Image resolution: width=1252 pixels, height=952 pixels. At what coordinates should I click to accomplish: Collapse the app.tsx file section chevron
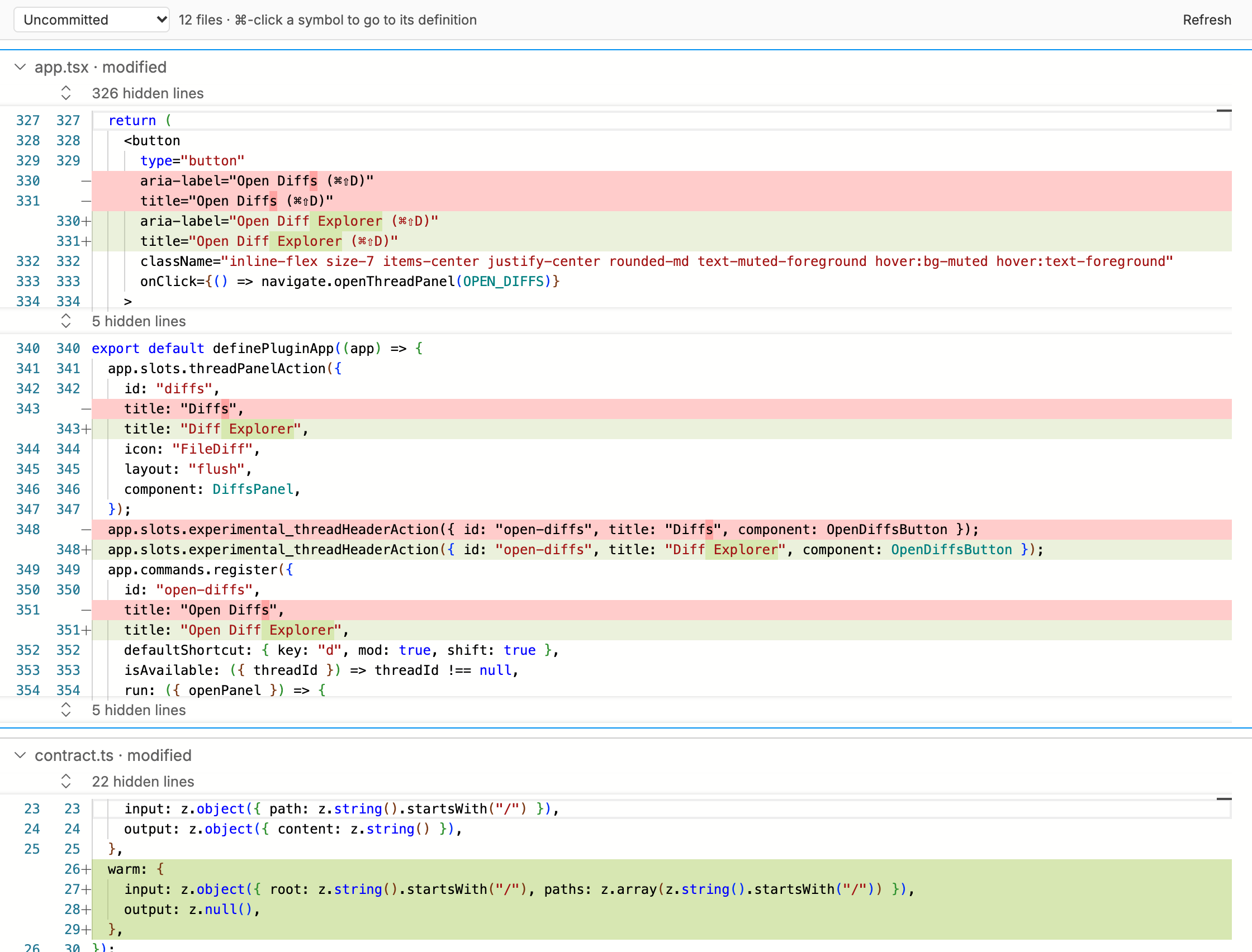21,67
